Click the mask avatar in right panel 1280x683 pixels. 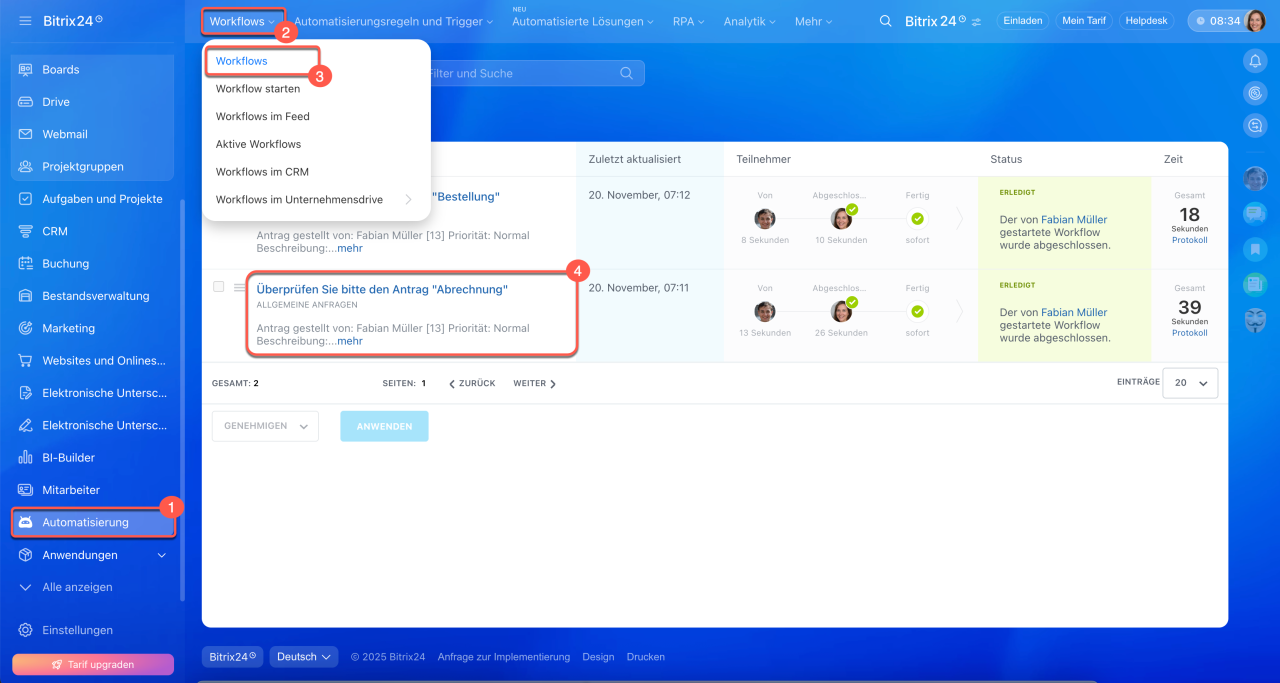tap(1255, 320)
